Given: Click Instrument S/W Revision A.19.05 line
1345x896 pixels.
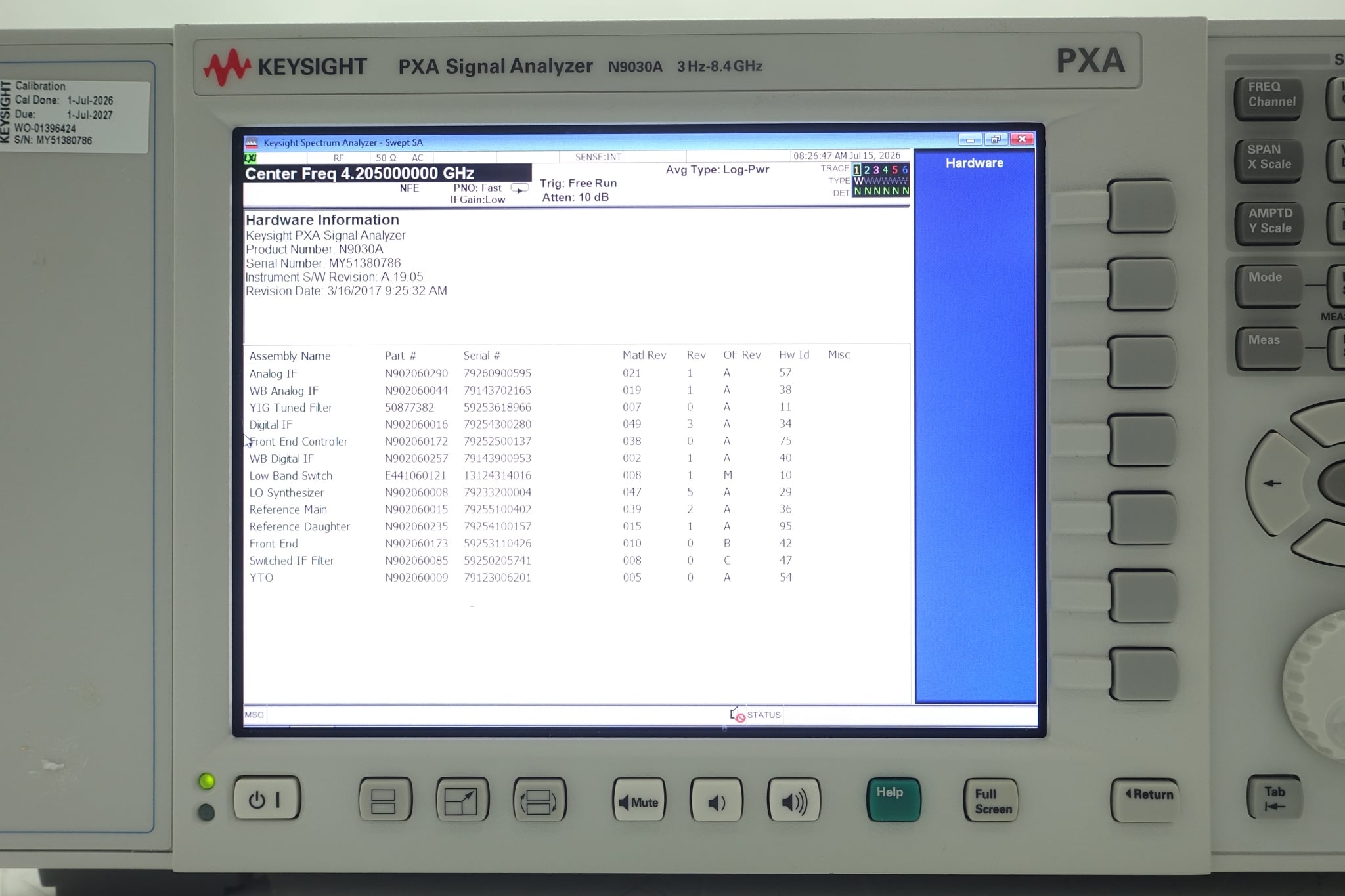Looking at the screenshot, I should click(334, 277).
